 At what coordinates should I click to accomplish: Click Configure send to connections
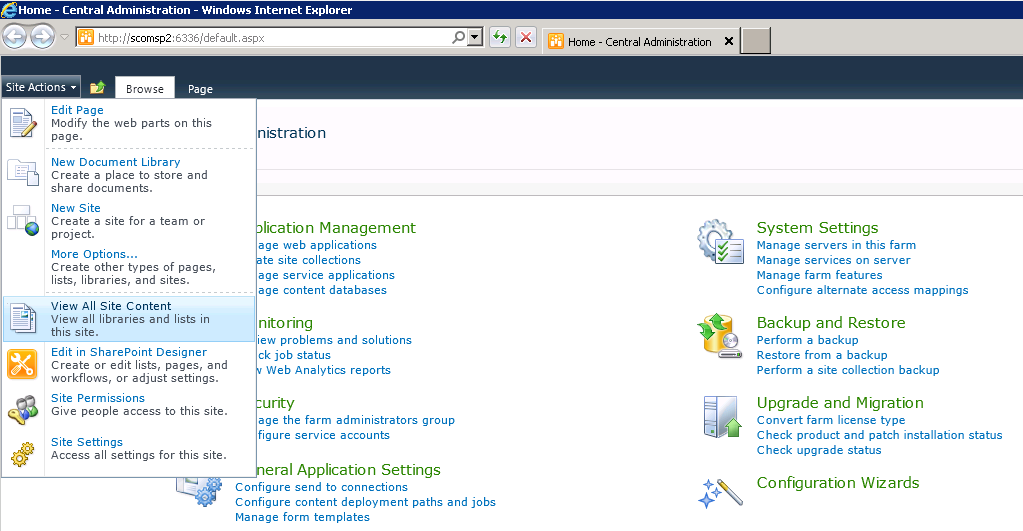pyautogui.click(x=321, y=487)
